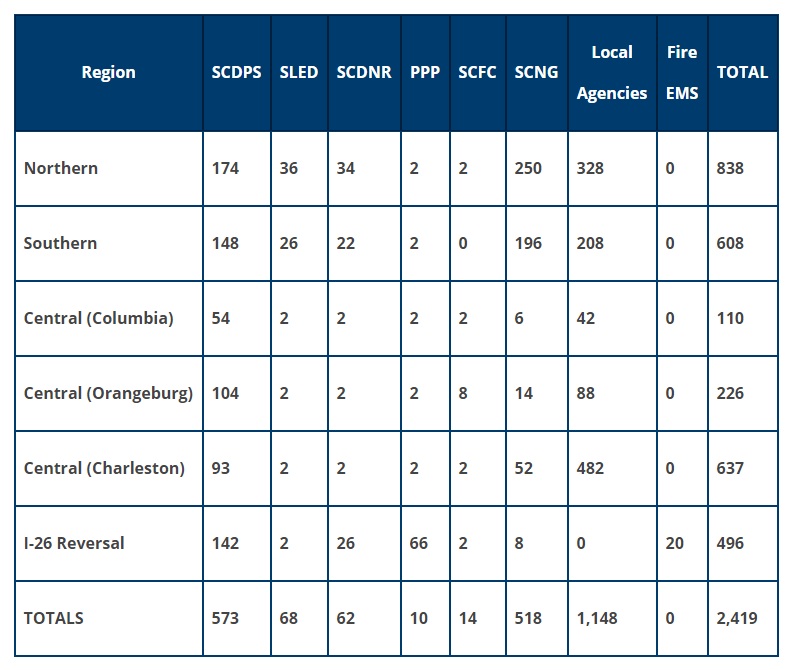Image resolution: width=794 pixels, height=670 pixels.
Task: Select the Southern region row label
Action: tap(60, 243)
